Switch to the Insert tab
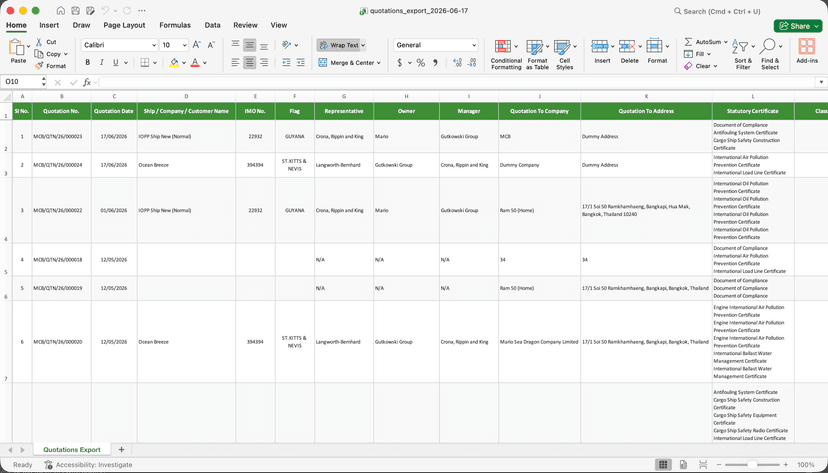 click(49, 25)
